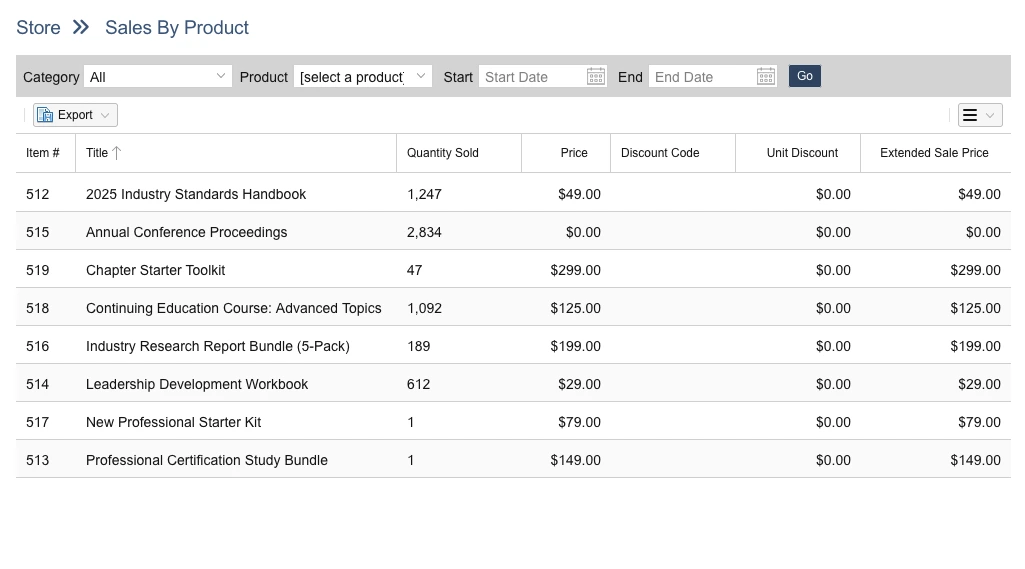The image size is (1025, 569).
Task: Navigate to Store breadcrumb link
Action: 38,27
